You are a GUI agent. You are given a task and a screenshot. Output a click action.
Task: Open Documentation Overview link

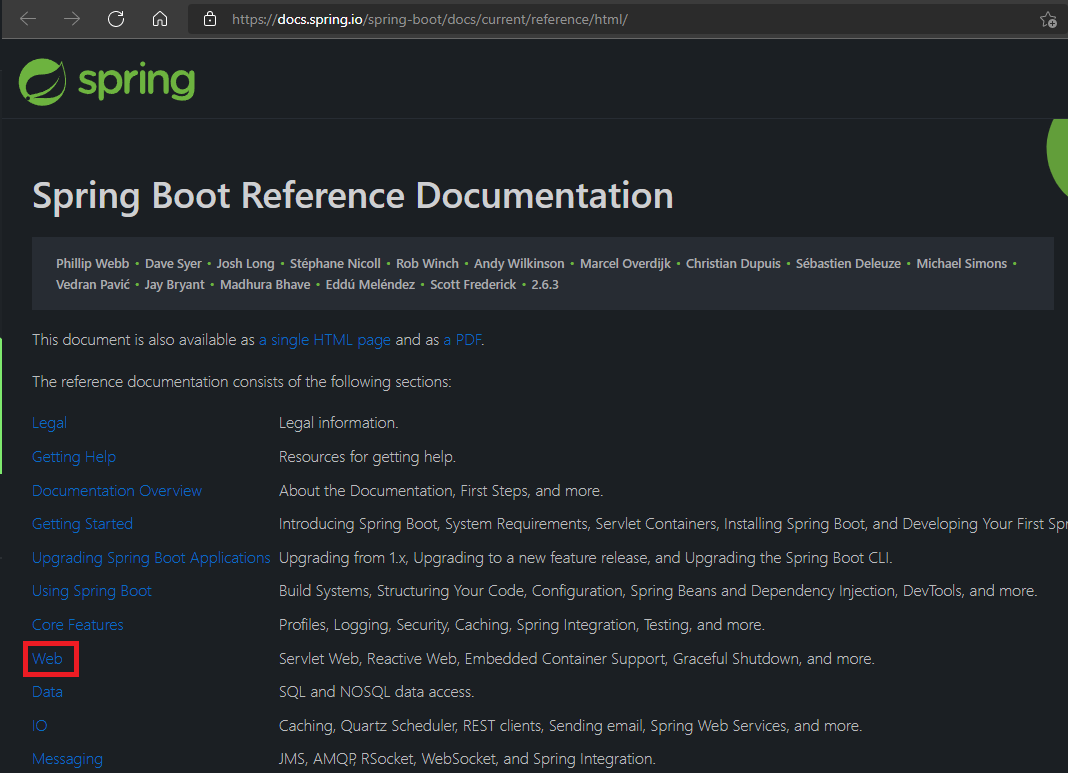click(x=116, y=490)
